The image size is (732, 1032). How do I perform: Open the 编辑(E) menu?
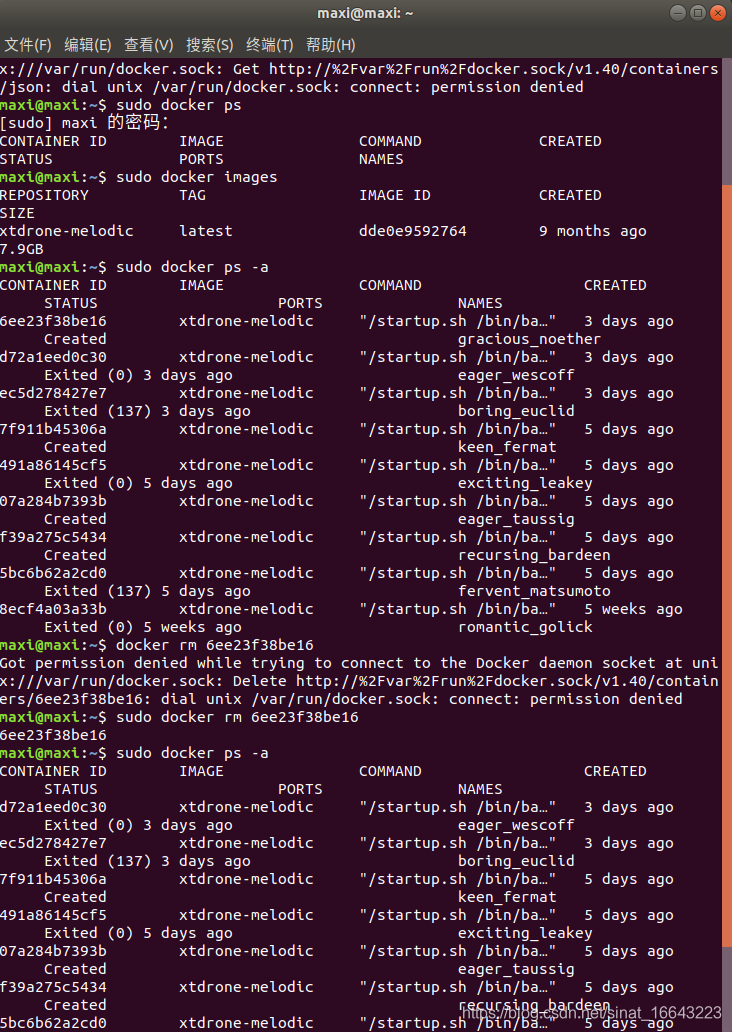click(88, 45)
